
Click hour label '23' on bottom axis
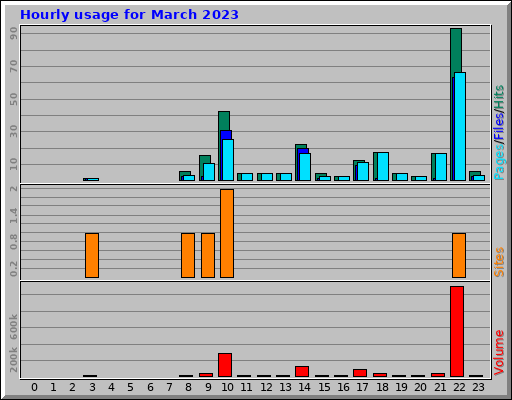click(x=478, y=387)
